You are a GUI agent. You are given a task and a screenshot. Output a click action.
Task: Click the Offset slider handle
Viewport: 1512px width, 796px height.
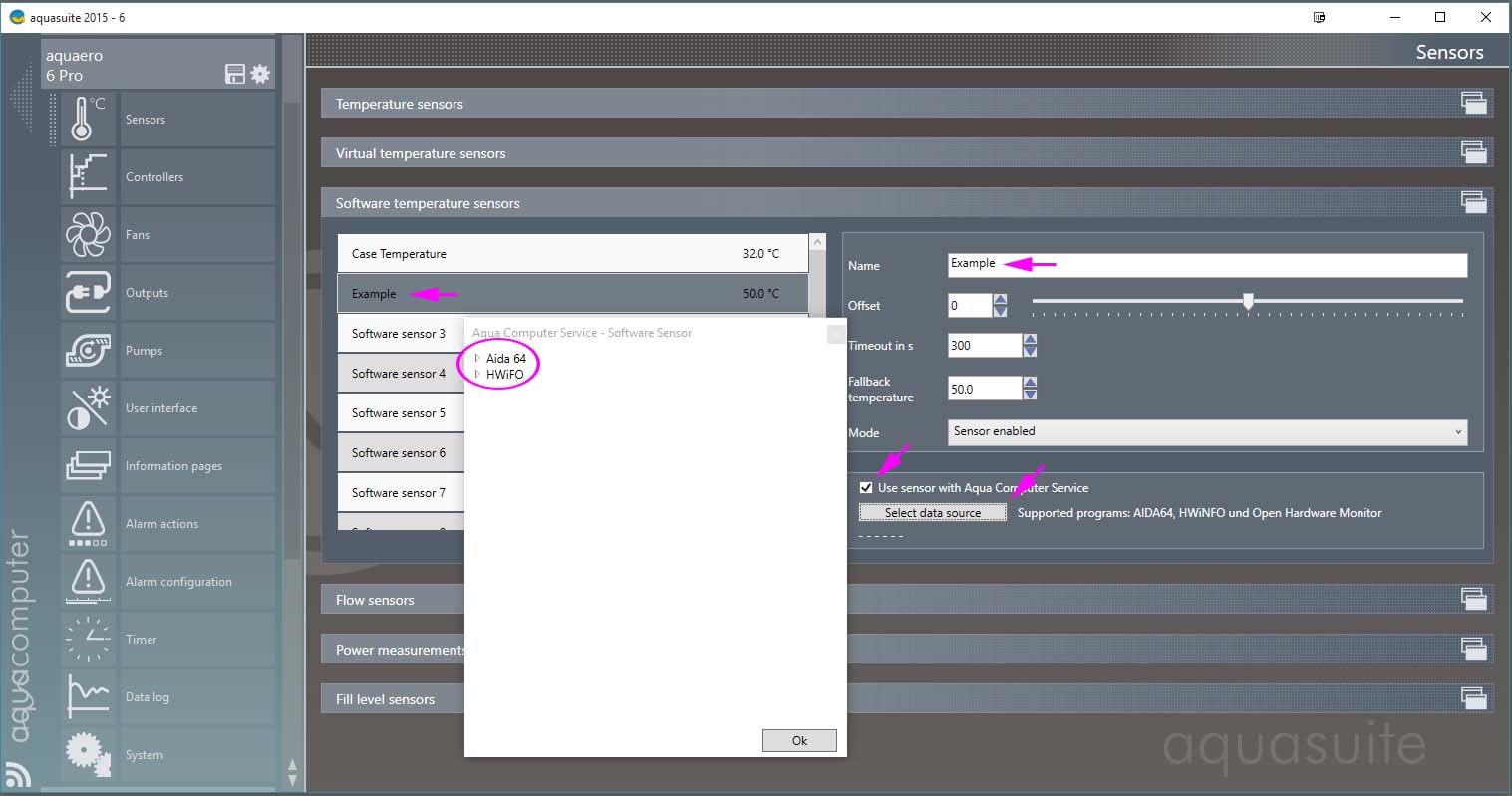[x=1248, y=301]
